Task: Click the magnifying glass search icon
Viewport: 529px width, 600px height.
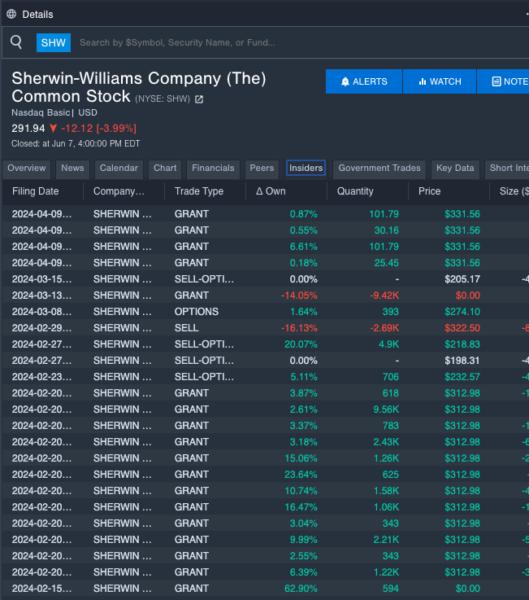Action: 16,42
